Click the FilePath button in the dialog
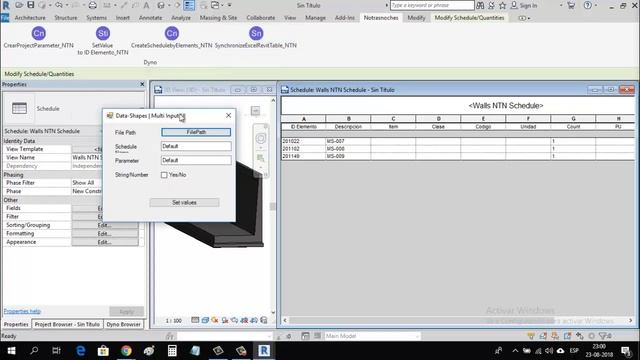 coord(196,132)
